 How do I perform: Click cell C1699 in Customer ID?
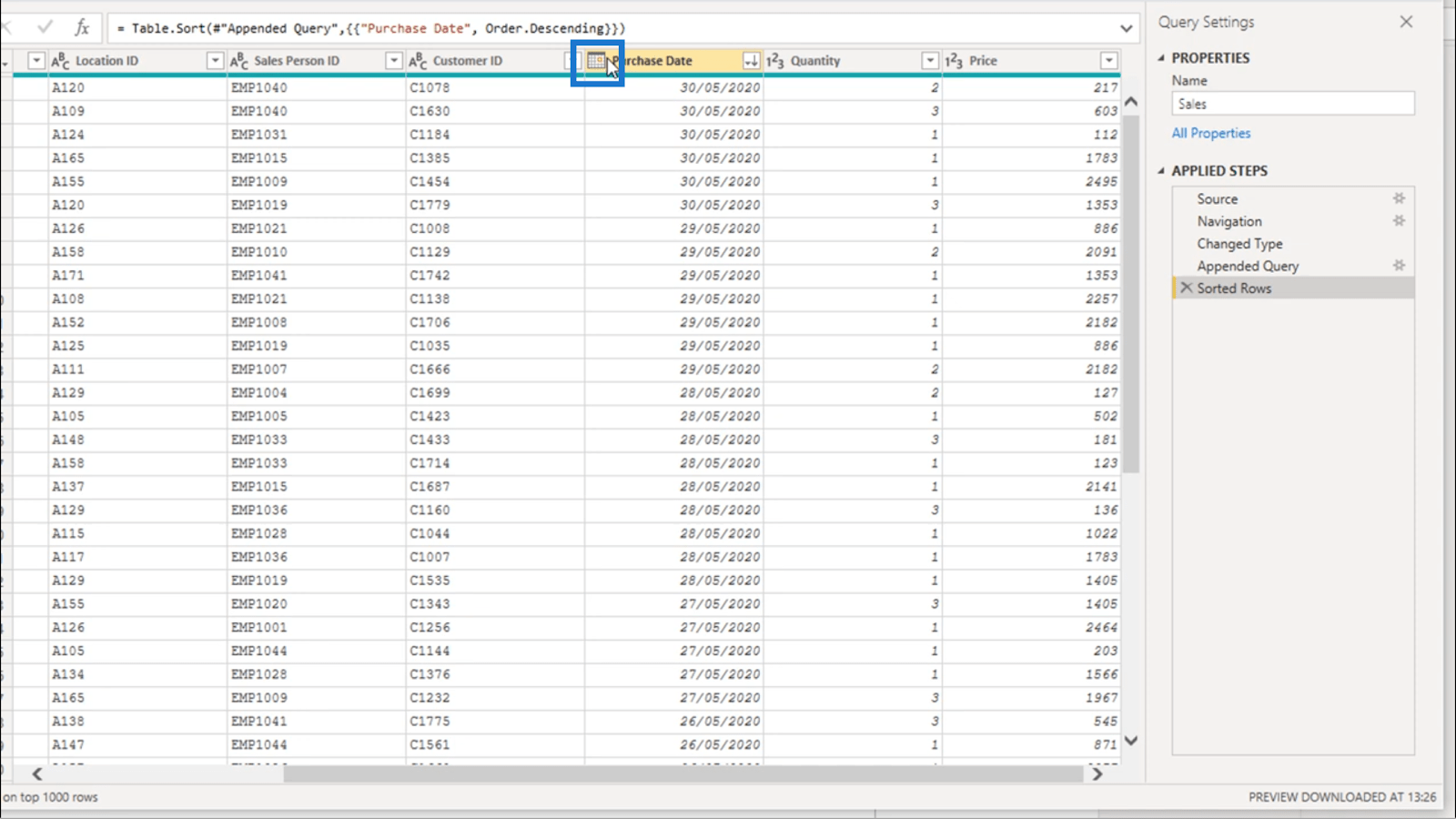click(495, 392)
